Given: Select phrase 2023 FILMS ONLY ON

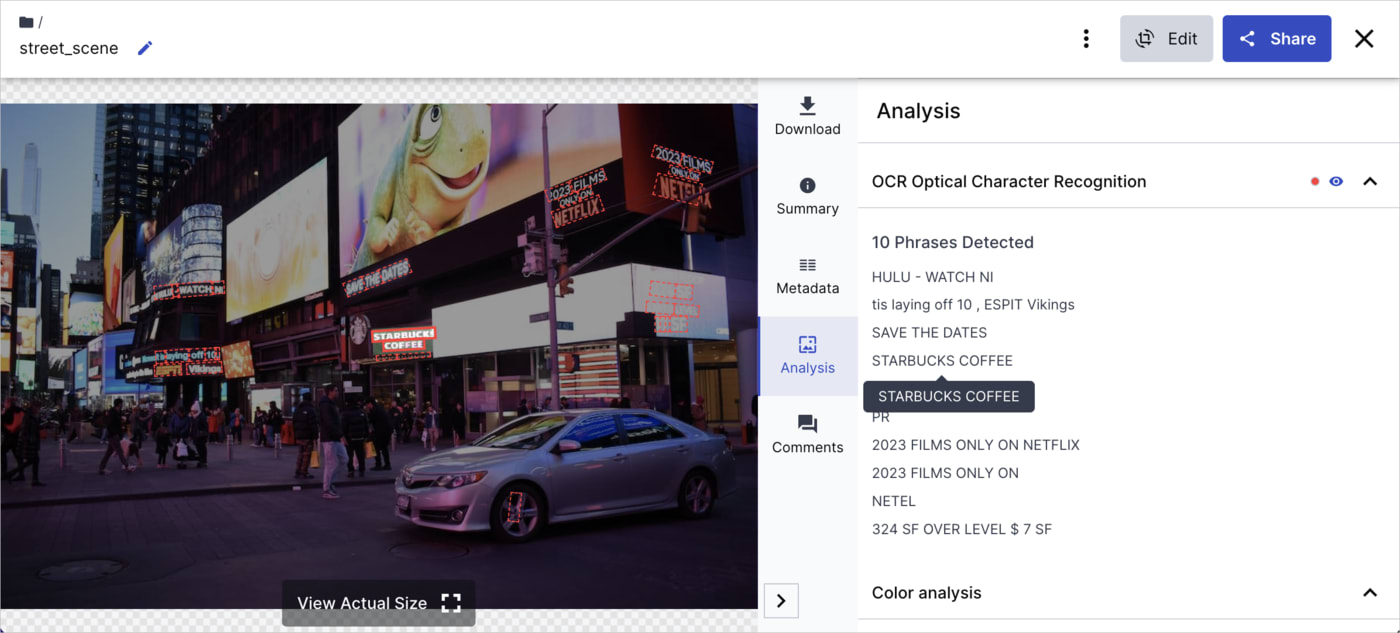Looking at the screenshot, I should click(x=945, y=473).
